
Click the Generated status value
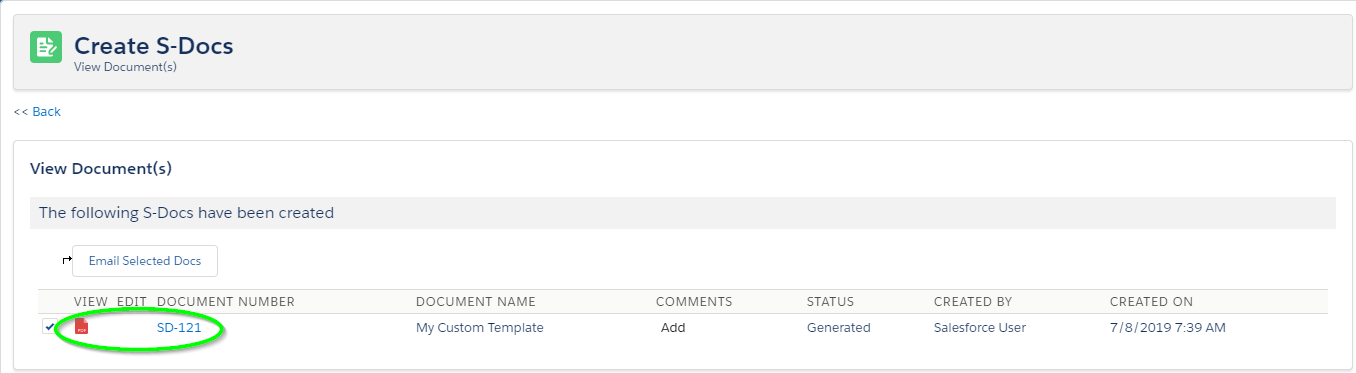[x=839, y=328]
